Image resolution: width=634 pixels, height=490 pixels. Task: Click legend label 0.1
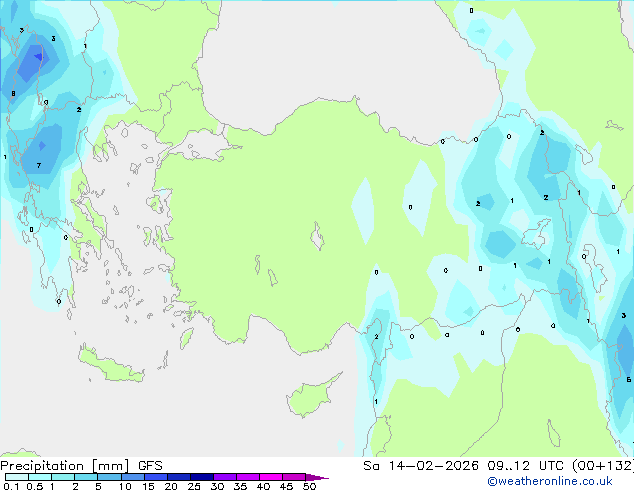click(x=11, y=486)
